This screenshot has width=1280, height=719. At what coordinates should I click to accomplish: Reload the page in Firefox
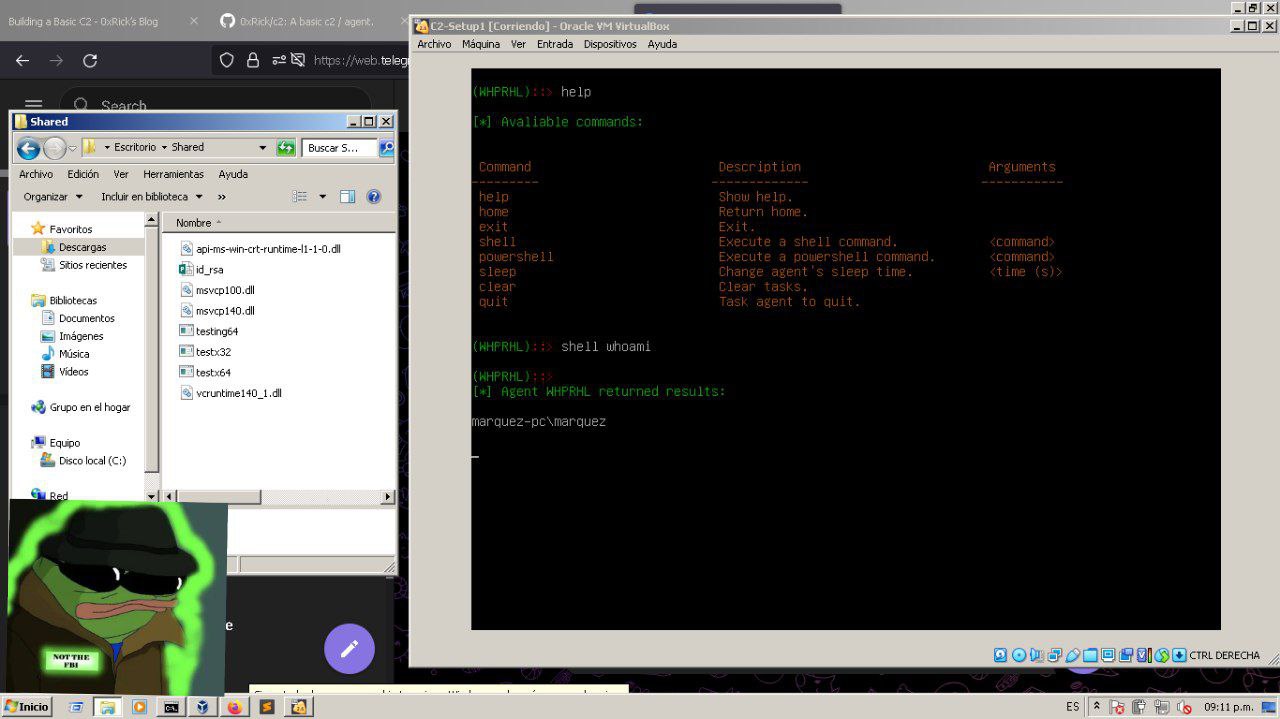tap(90, 60)
